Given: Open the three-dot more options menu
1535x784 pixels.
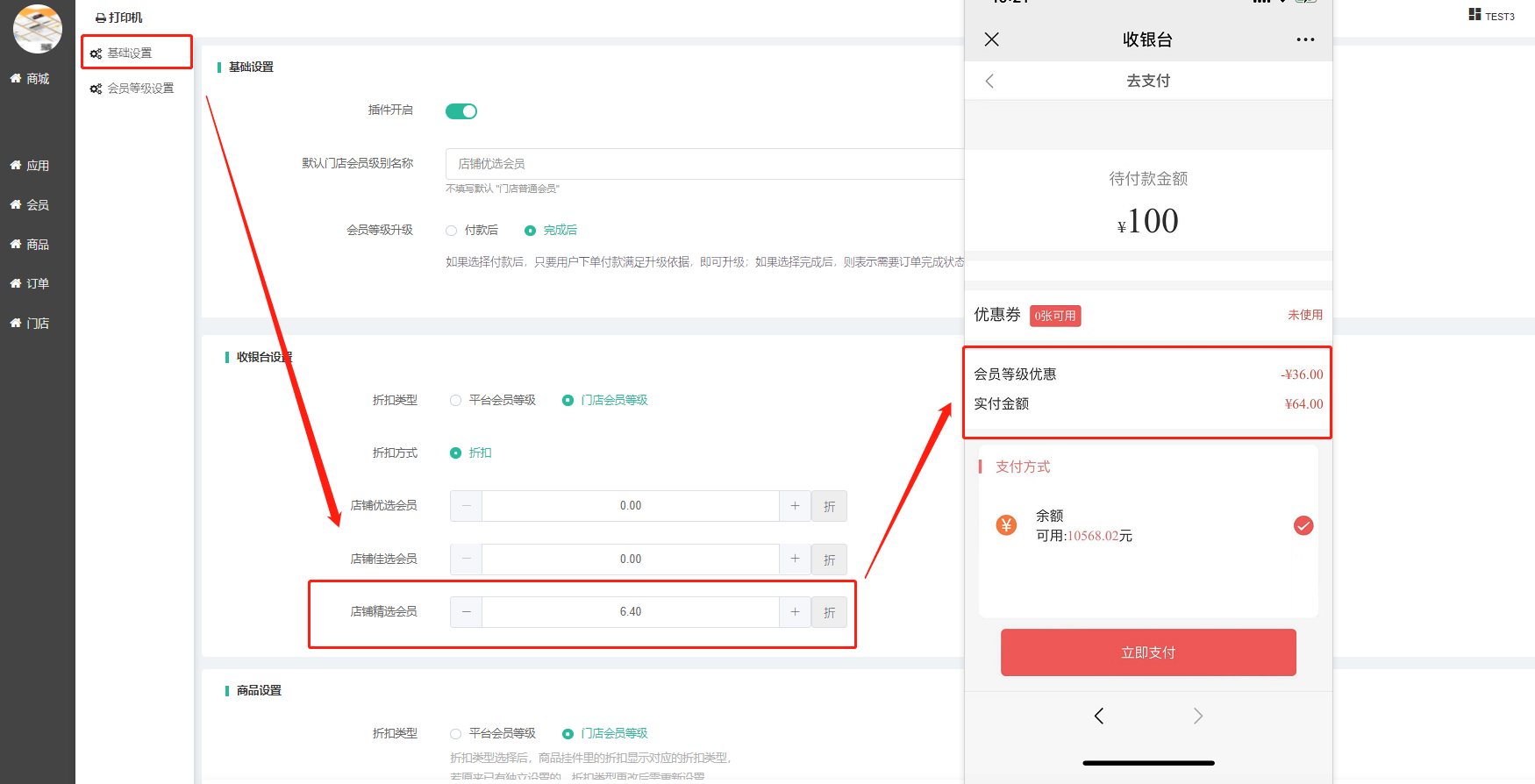Looking at the screenshot, I should (x=1305, y=39).
